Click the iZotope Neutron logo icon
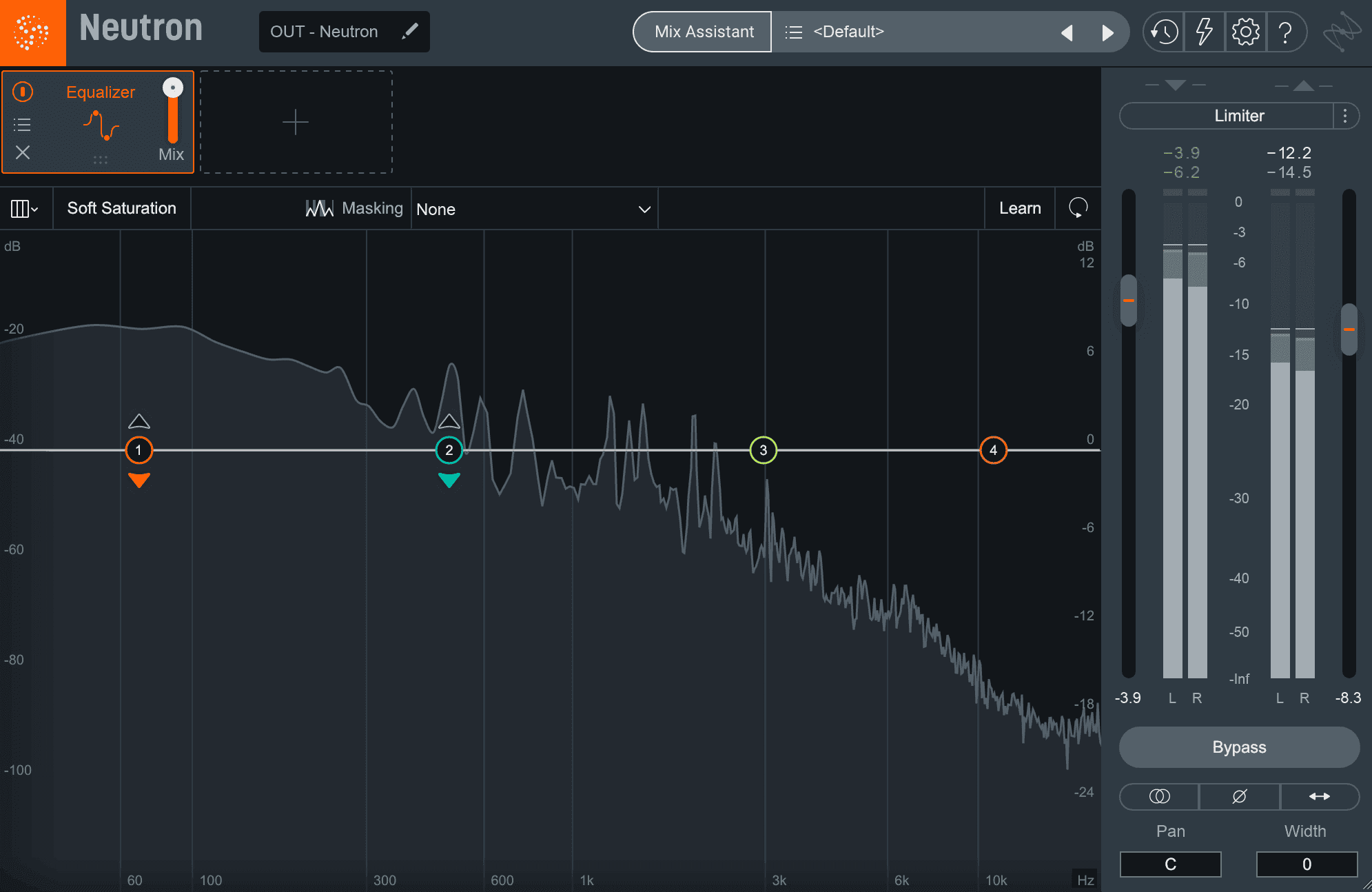 coord(32,32)
